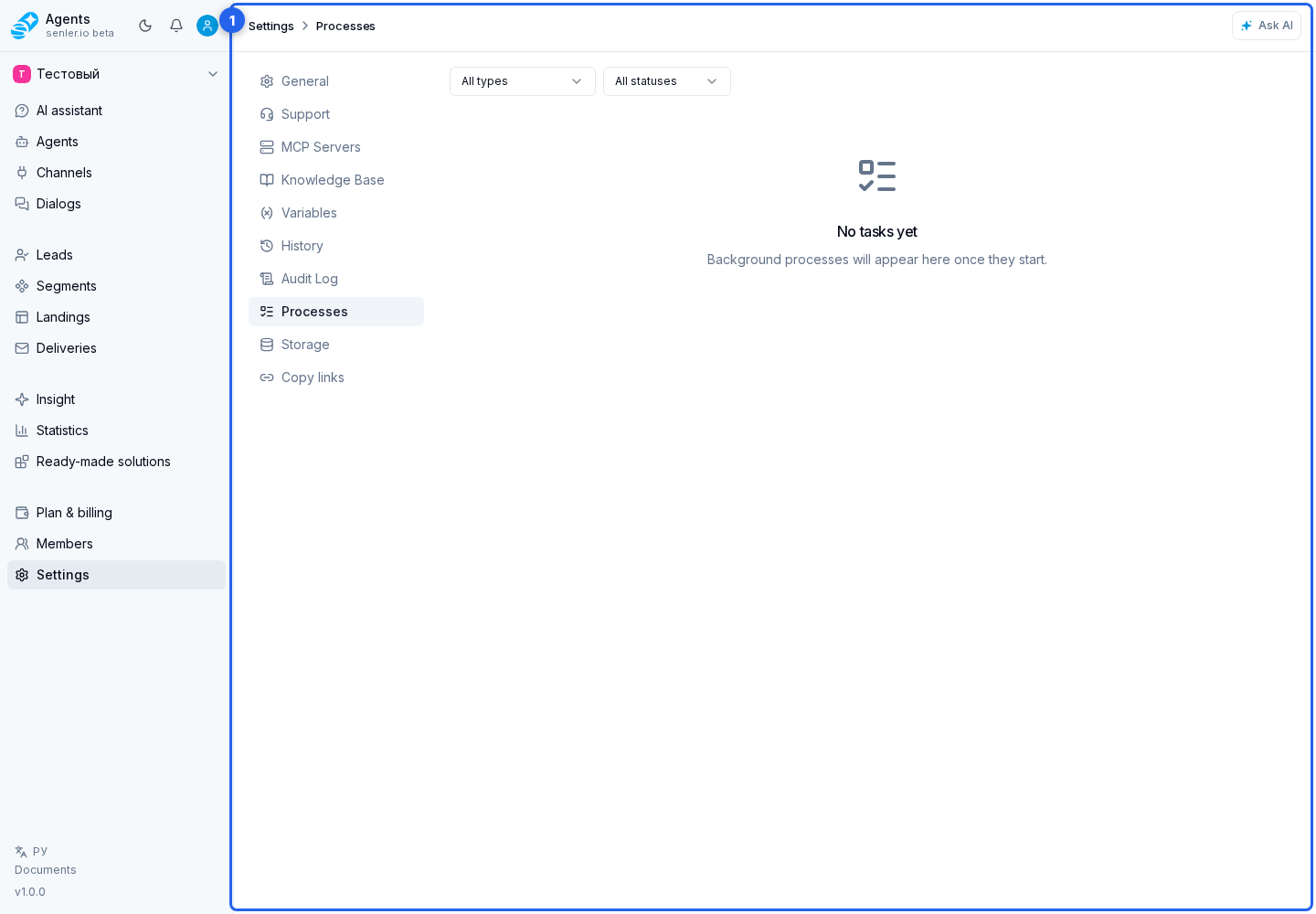Click the Landings sidebar icon
The width and height of the screenshot is (1316, 914).
22,317
